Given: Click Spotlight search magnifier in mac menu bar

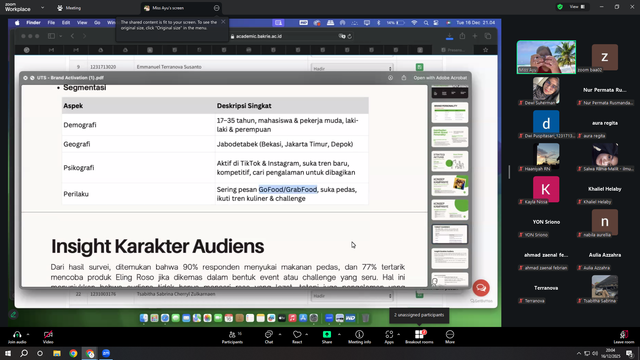Looking at the screenshot, I should click(x=426, y=23).
